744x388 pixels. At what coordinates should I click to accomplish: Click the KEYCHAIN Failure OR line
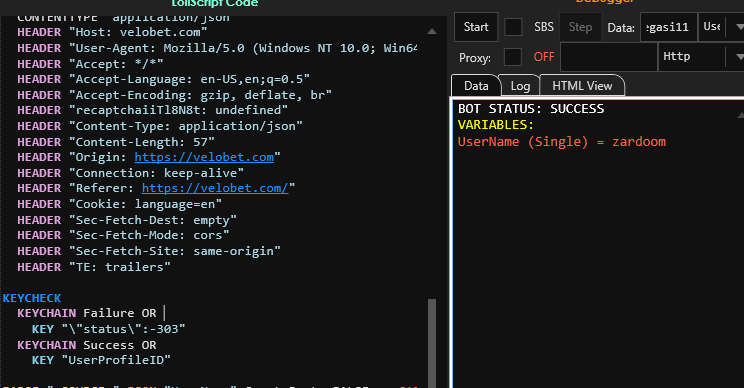coord(87,313)
